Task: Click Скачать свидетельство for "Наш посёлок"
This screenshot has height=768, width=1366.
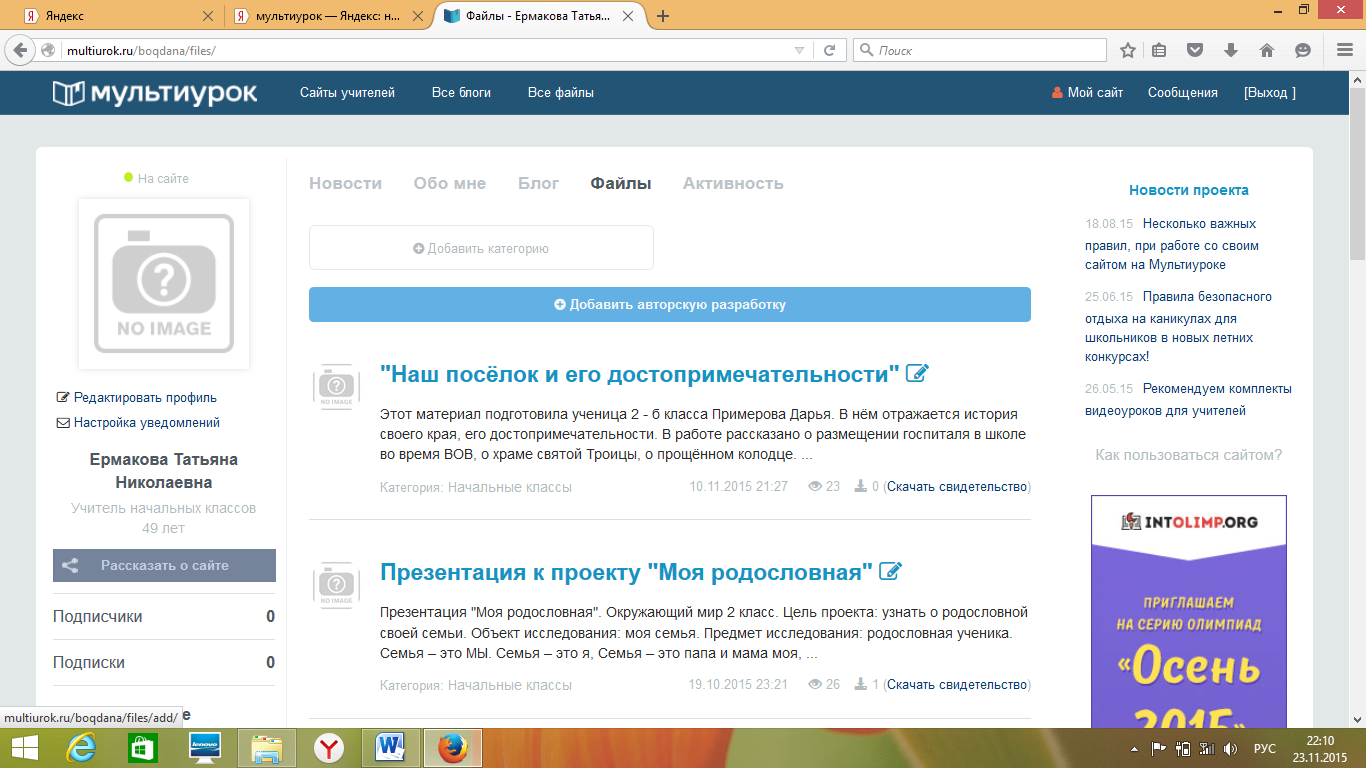Action: point(957,487)
